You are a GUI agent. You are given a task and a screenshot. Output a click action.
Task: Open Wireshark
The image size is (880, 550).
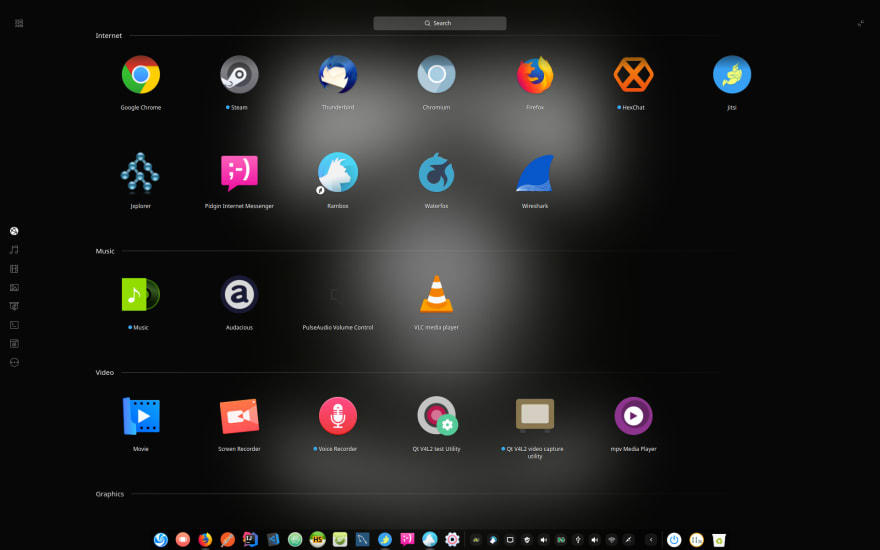pos(535,172)
